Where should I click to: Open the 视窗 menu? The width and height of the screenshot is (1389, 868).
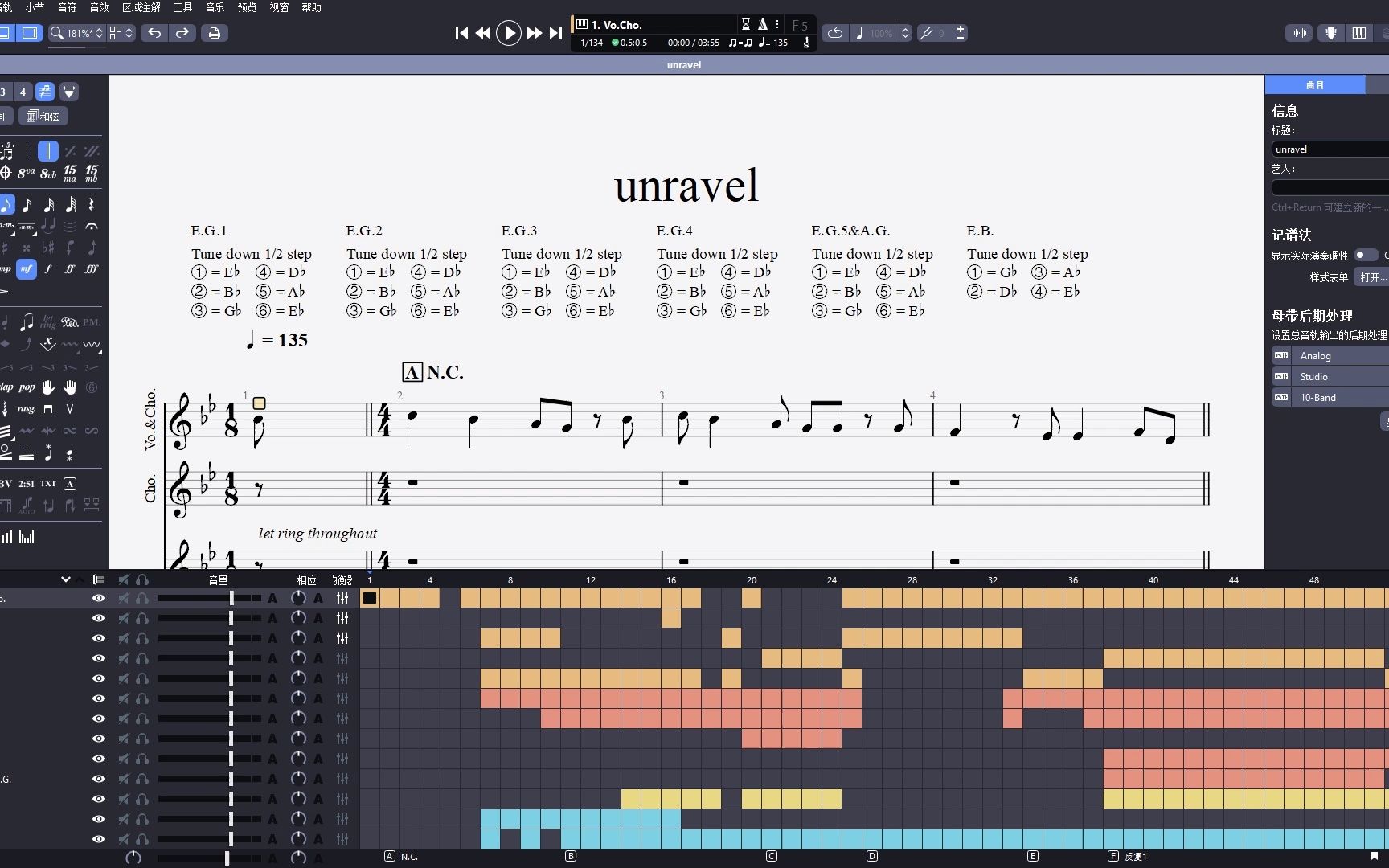(x=279, y=7)
